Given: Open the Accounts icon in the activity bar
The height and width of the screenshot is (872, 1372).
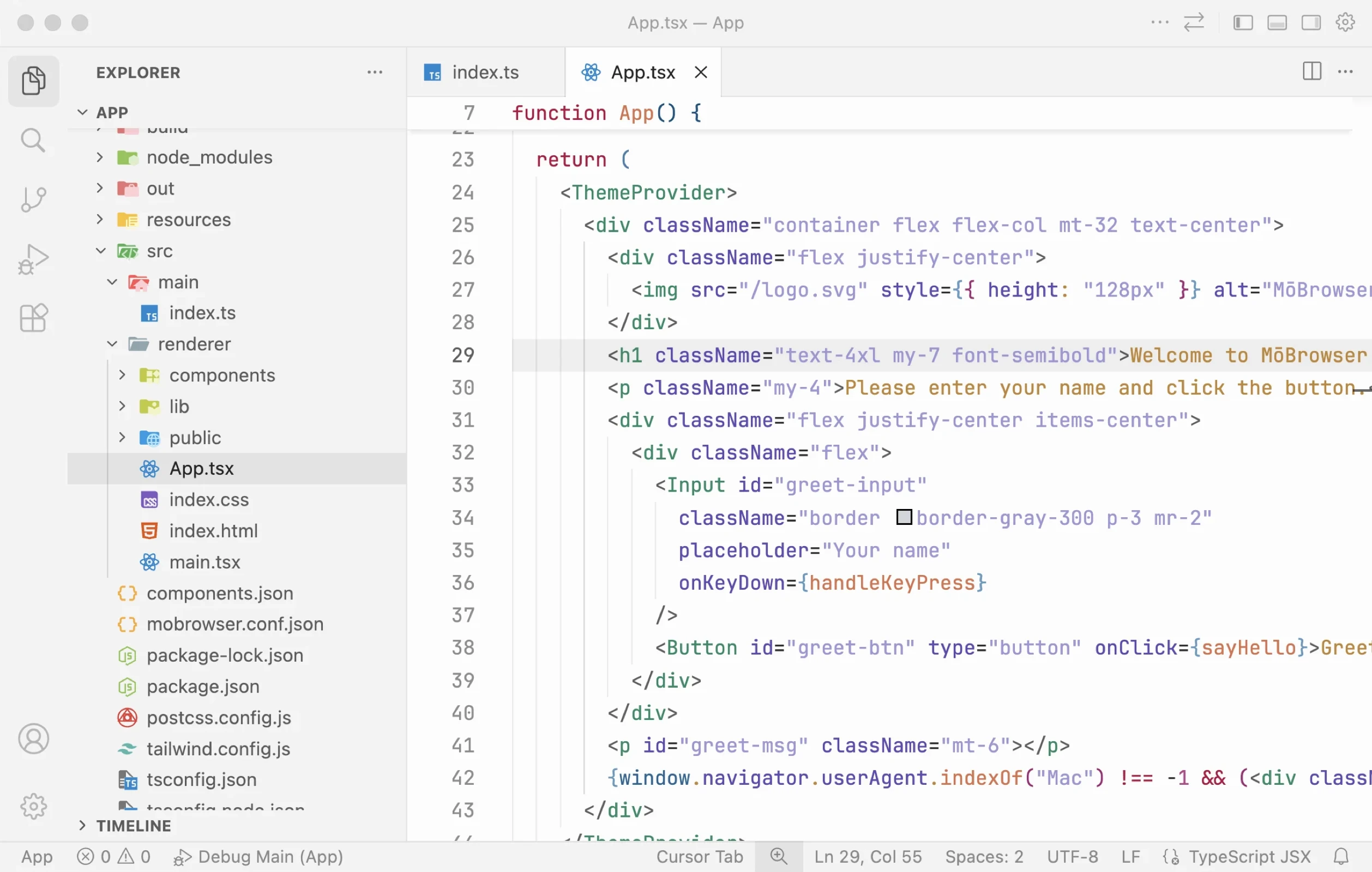Looking at the screenshot, I should pyautogui.click(x=33, y=738).
